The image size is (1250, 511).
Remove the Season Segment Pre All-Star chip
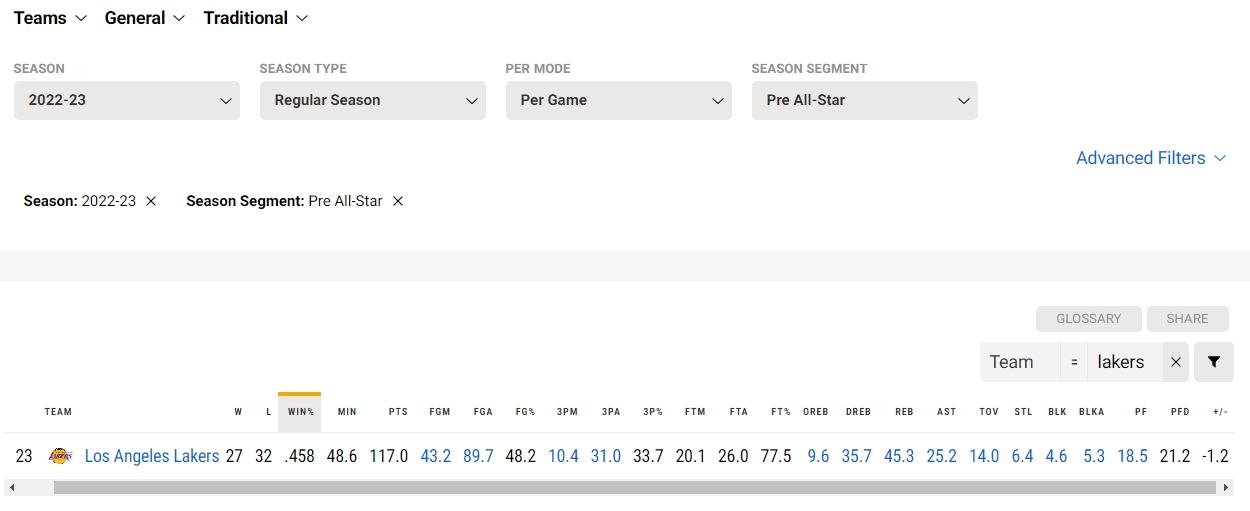pos(398,201)
